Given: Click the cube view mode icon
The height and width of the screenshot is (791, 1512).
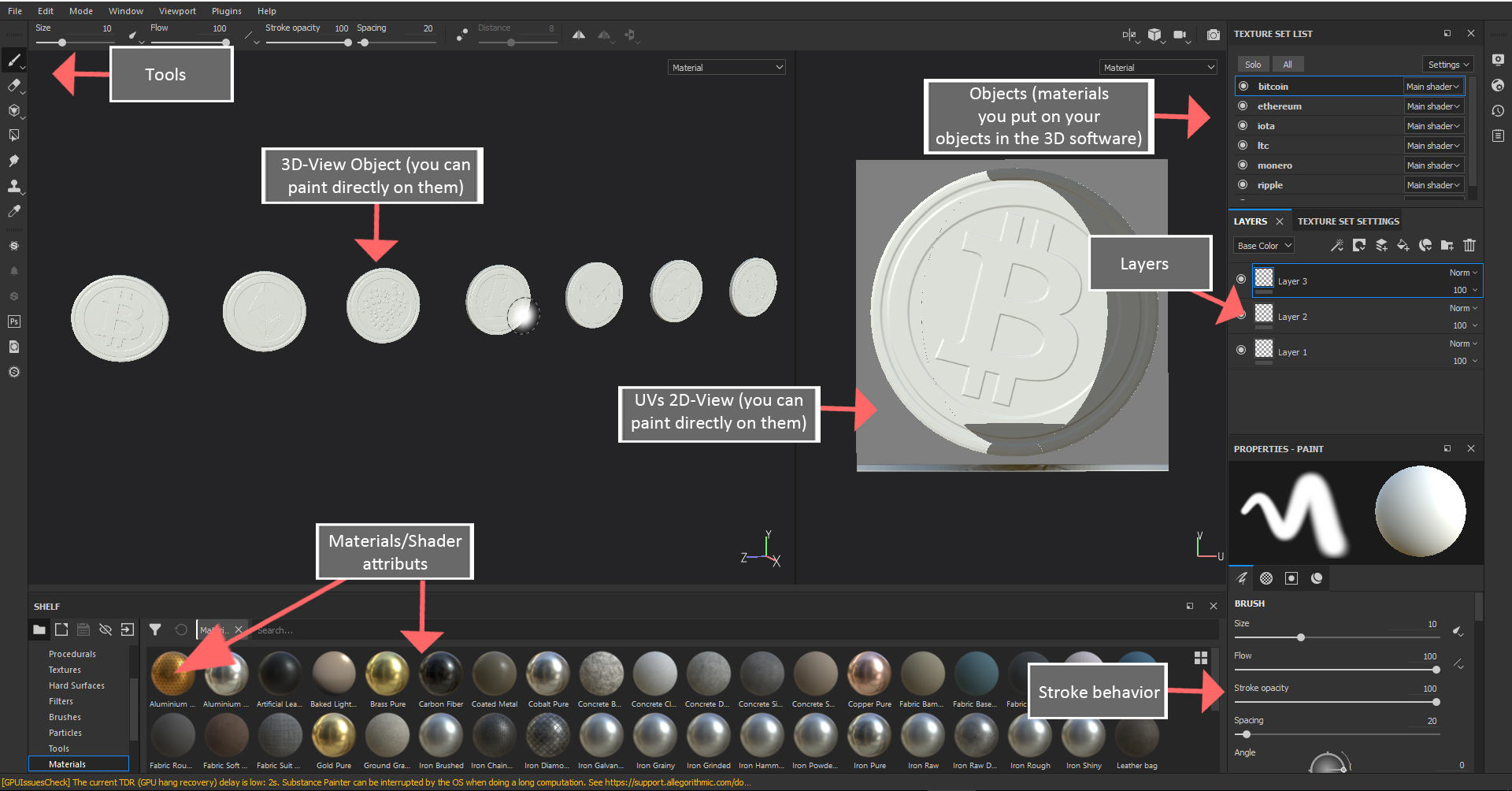Looking at the screenshot, I should coord(1154,35).
